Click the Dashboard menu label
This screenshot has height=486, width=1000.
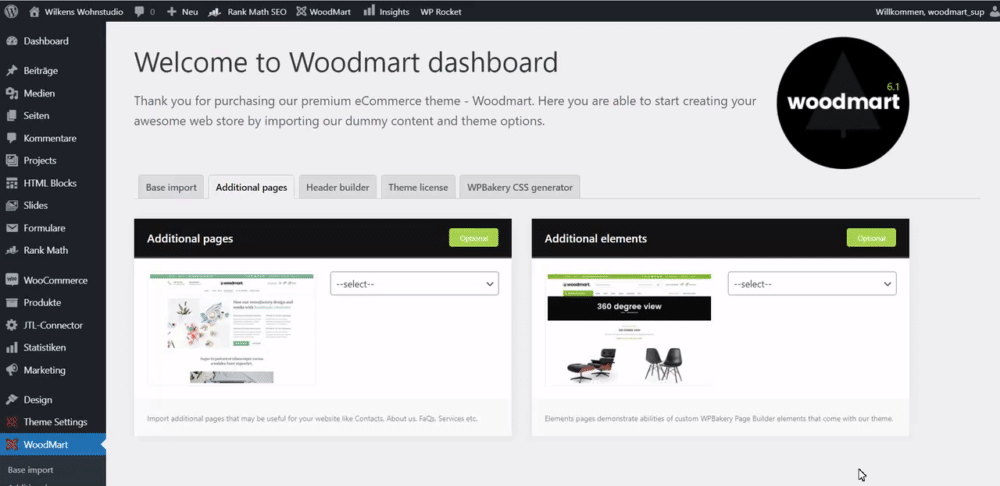(x=46, y=41)
